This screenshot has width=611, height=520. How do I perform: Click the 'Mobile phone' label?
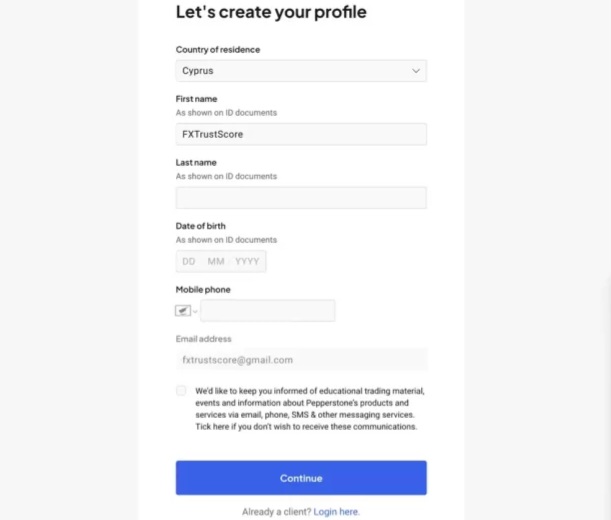pyautogui.click(x=203, y=290)
